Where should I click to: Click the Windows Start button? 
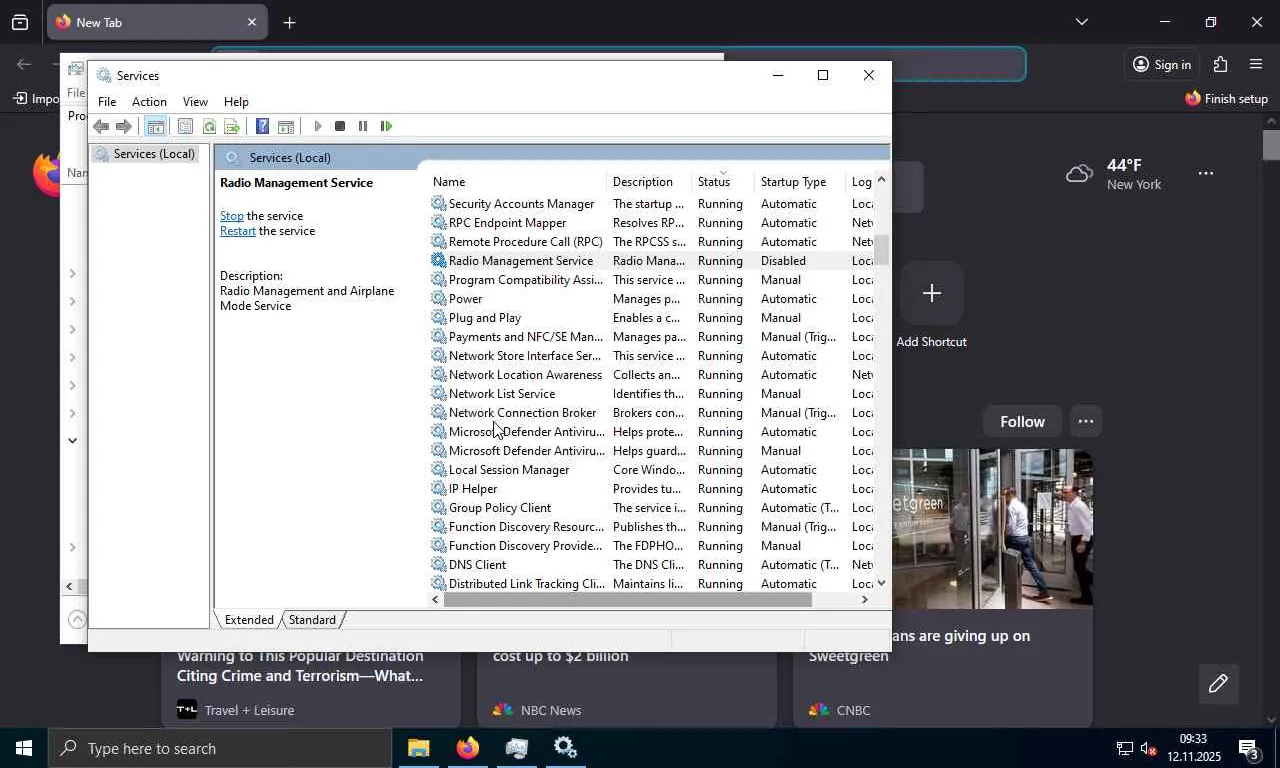[23, 748]
